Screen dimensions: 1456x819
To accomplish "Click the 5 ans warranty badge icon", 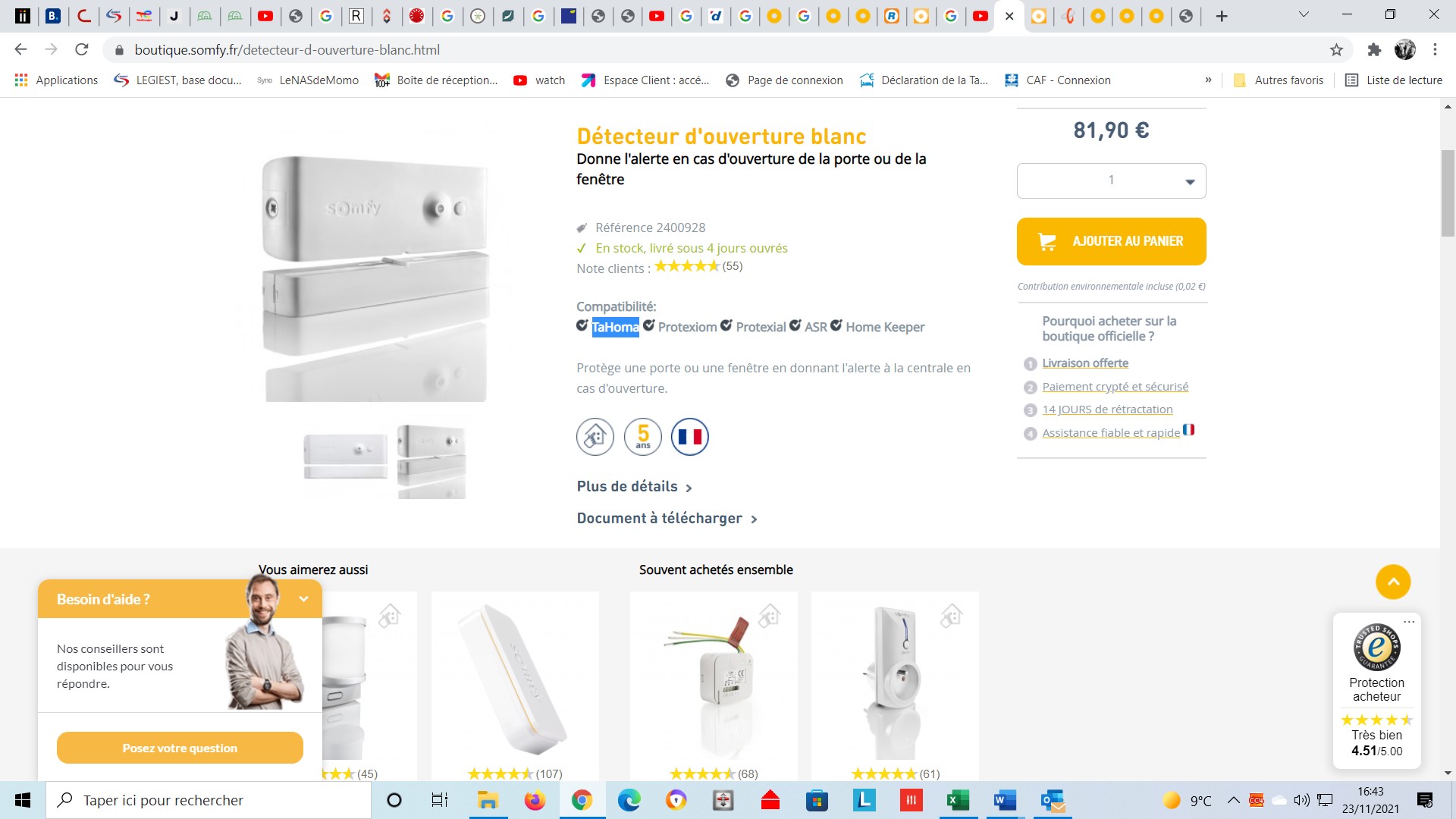I will pyautogui.click(x=642, y=437).
